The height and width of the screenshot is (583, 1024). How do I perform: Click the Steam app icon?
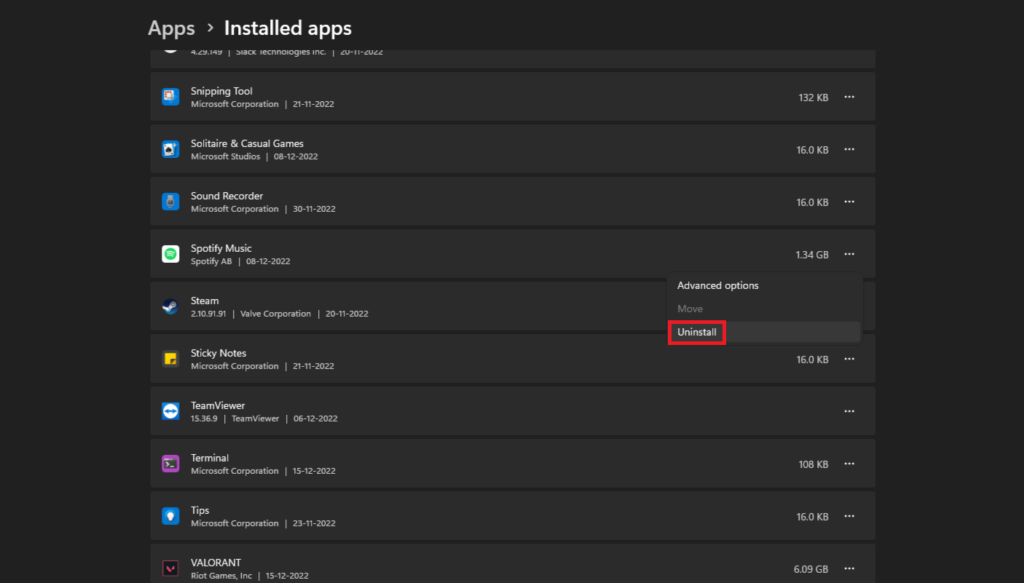point(170,307)
